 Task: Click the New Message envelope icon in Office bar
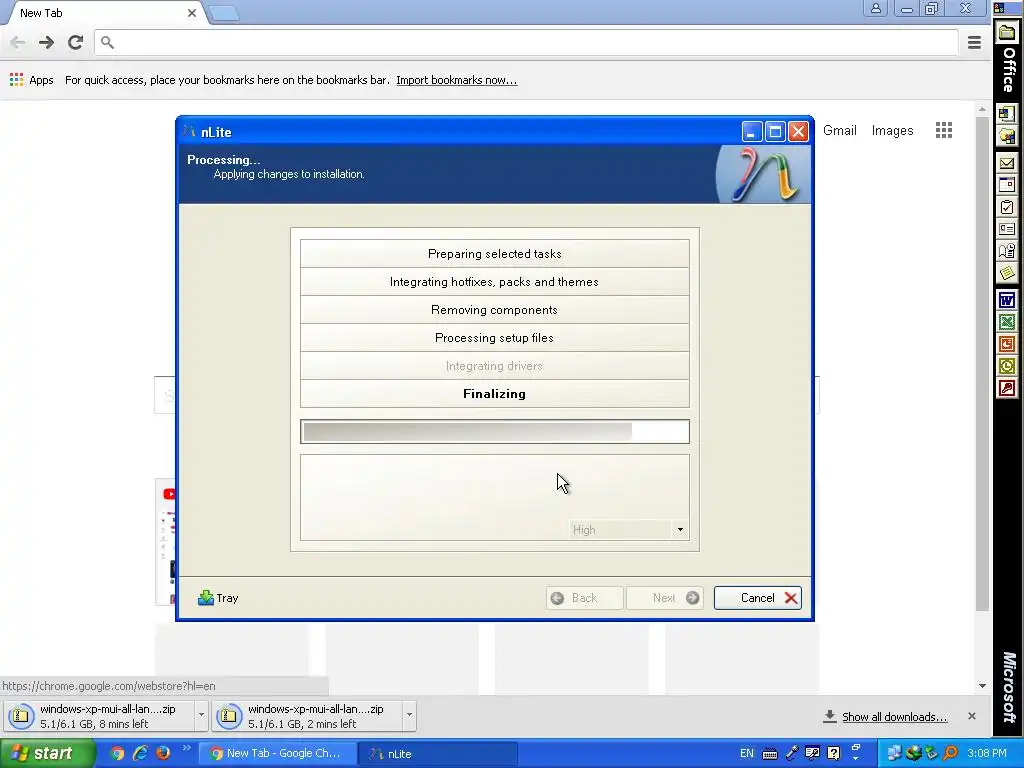[x=1006, y=163]
